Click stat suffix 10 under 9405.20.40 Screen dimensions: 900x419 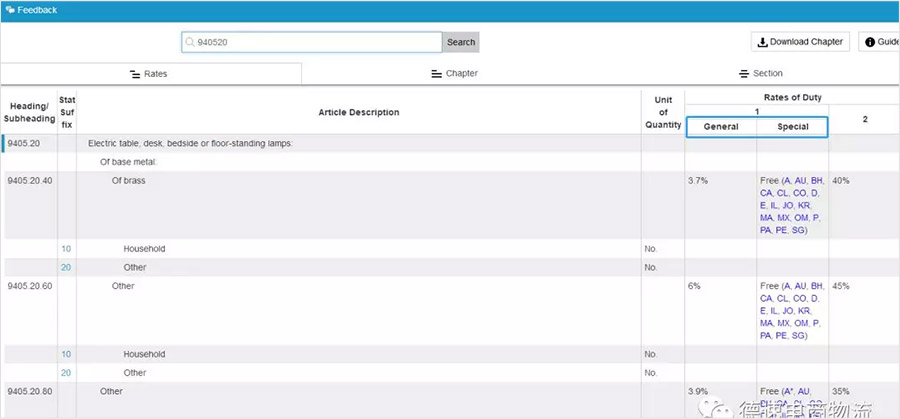click(66, 248)
